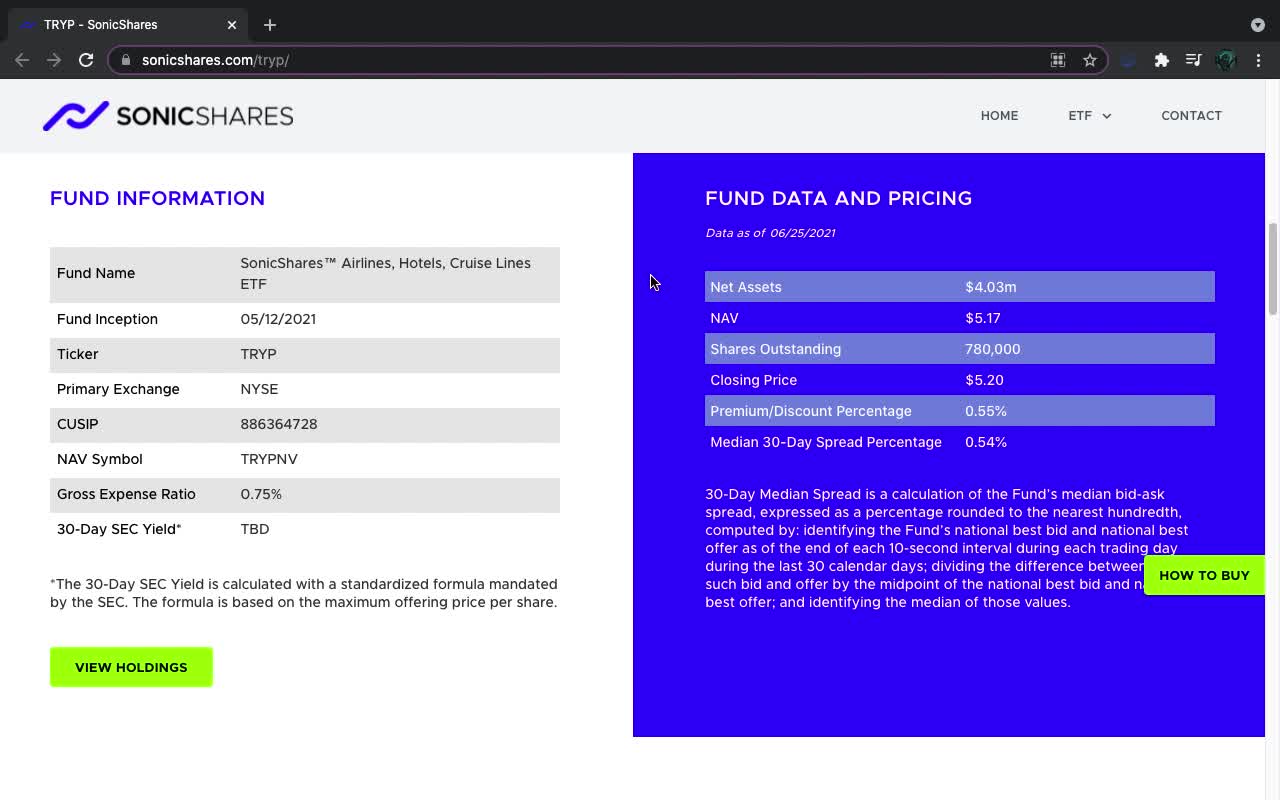
Task: Click the NAV Symbol value TRYPNV
Action: coord(269,459)
